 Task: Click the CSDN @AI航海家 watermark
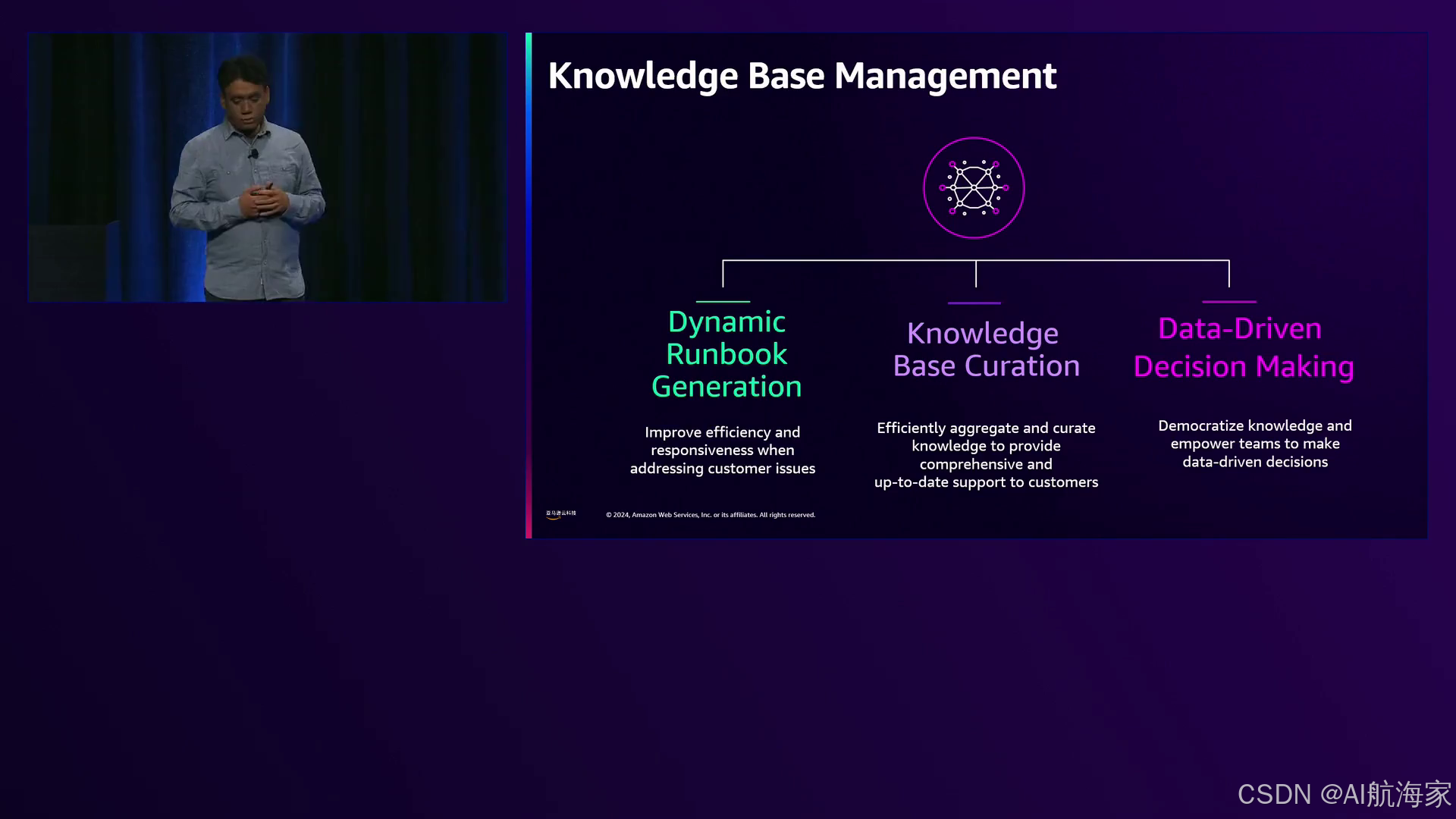[1344, 794]
